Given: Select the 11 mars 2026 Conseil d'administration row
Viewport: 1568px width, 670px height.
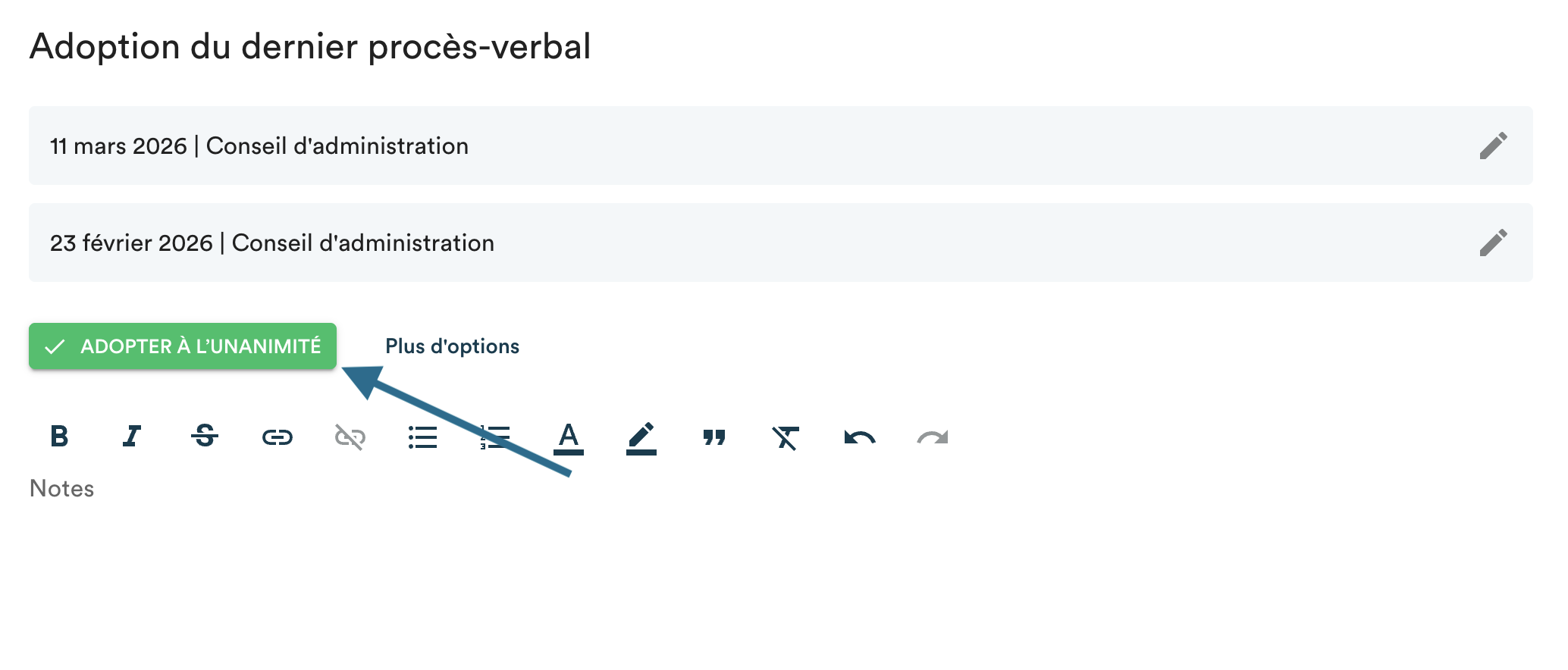Looking at the screenshot, I should 259,146.
